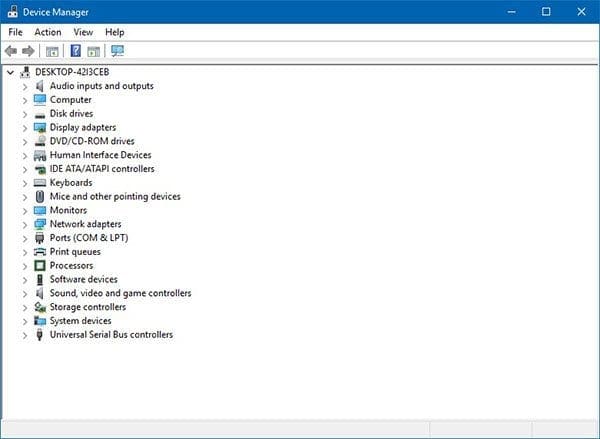The height and width of the screenshot is (439, 600).
Task: Open the View menu
Action: point(83,32)
